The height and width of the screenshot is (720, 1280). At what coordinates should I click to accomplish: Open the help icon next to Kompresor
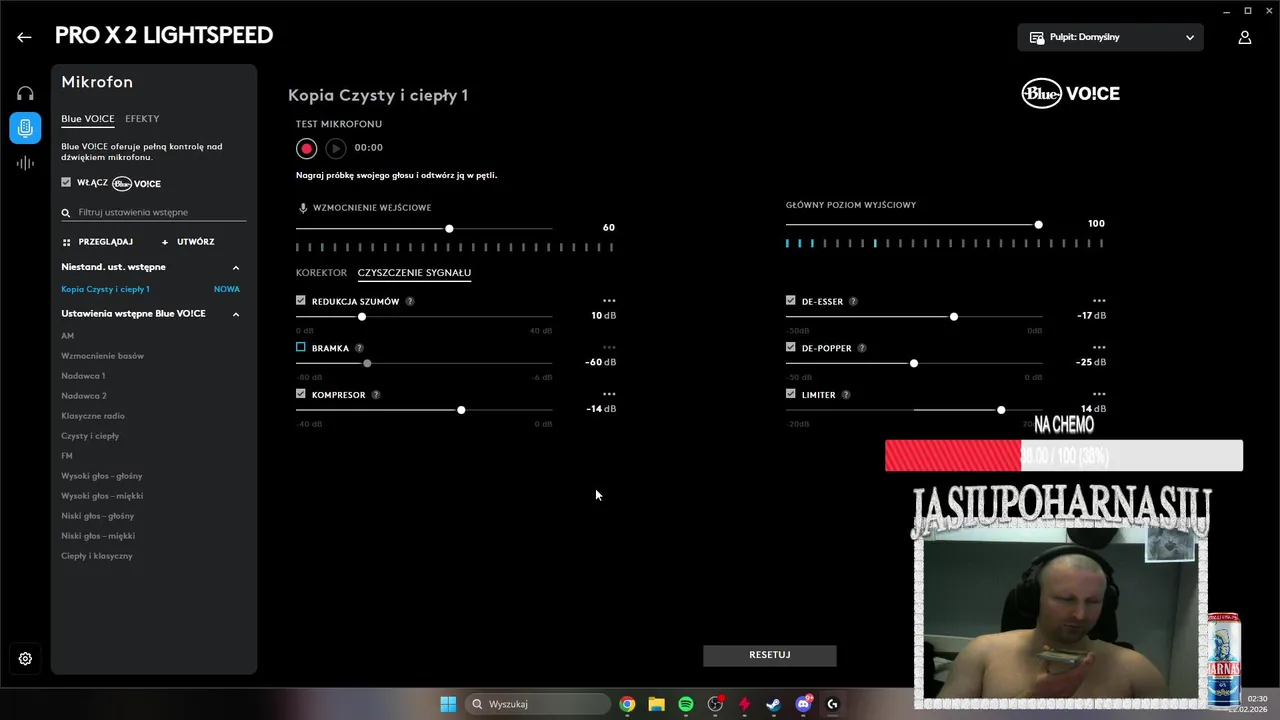(x=376, y=395)
